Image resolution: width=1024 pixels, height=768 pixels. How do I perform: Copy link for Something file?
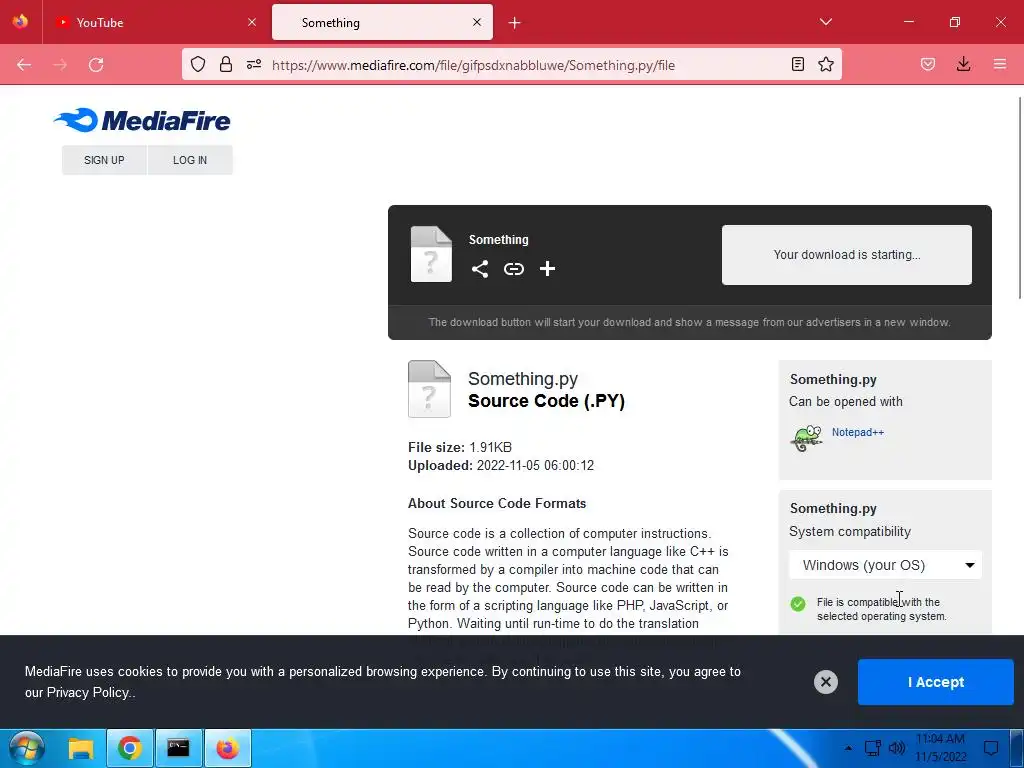click(514, 269)
